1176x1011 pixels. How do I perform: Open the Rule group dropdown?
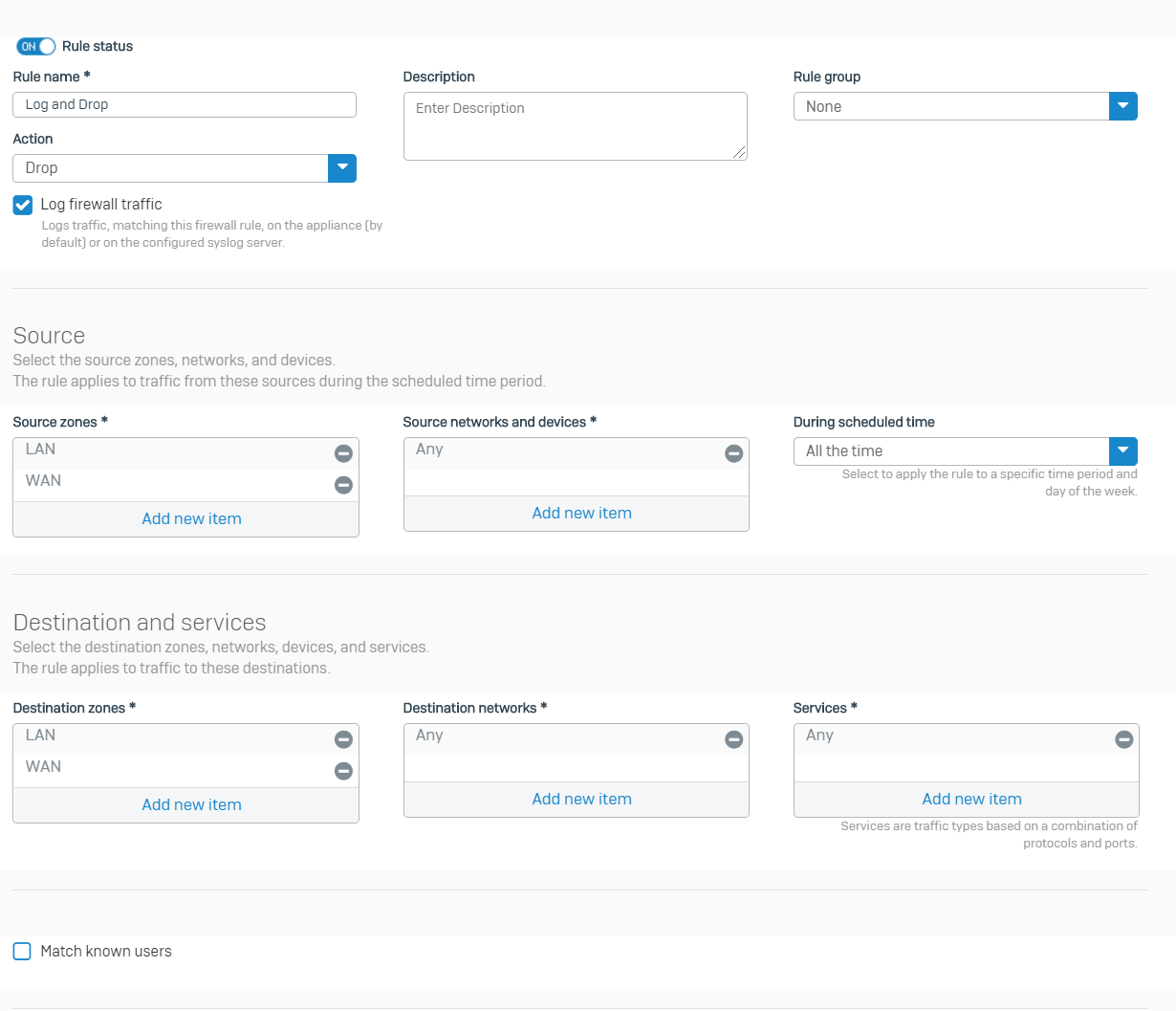[x=966, y=106]
